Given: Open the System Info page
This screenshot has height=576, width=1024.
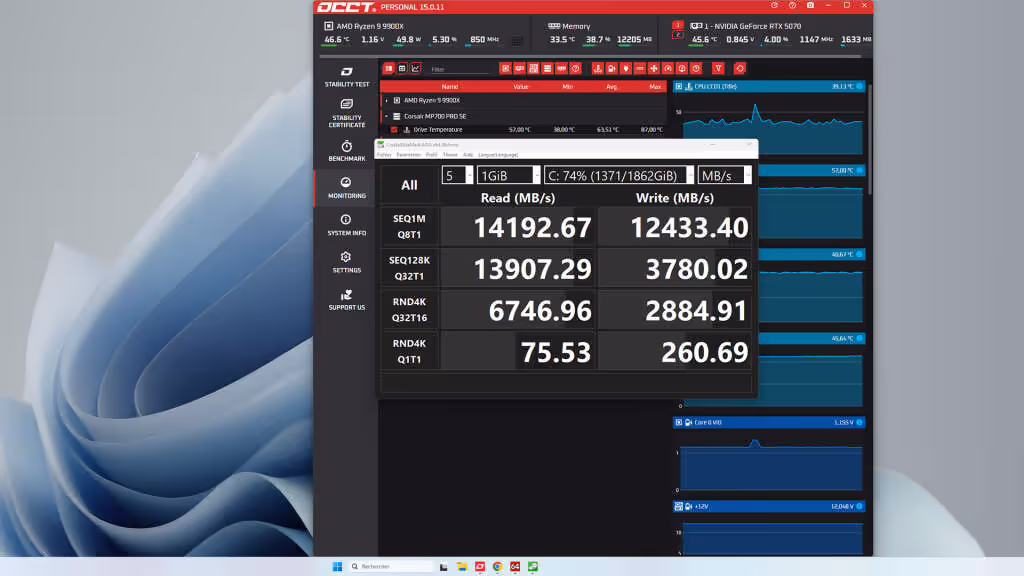Looking at the screenshot, I should (x=346, y=224).
